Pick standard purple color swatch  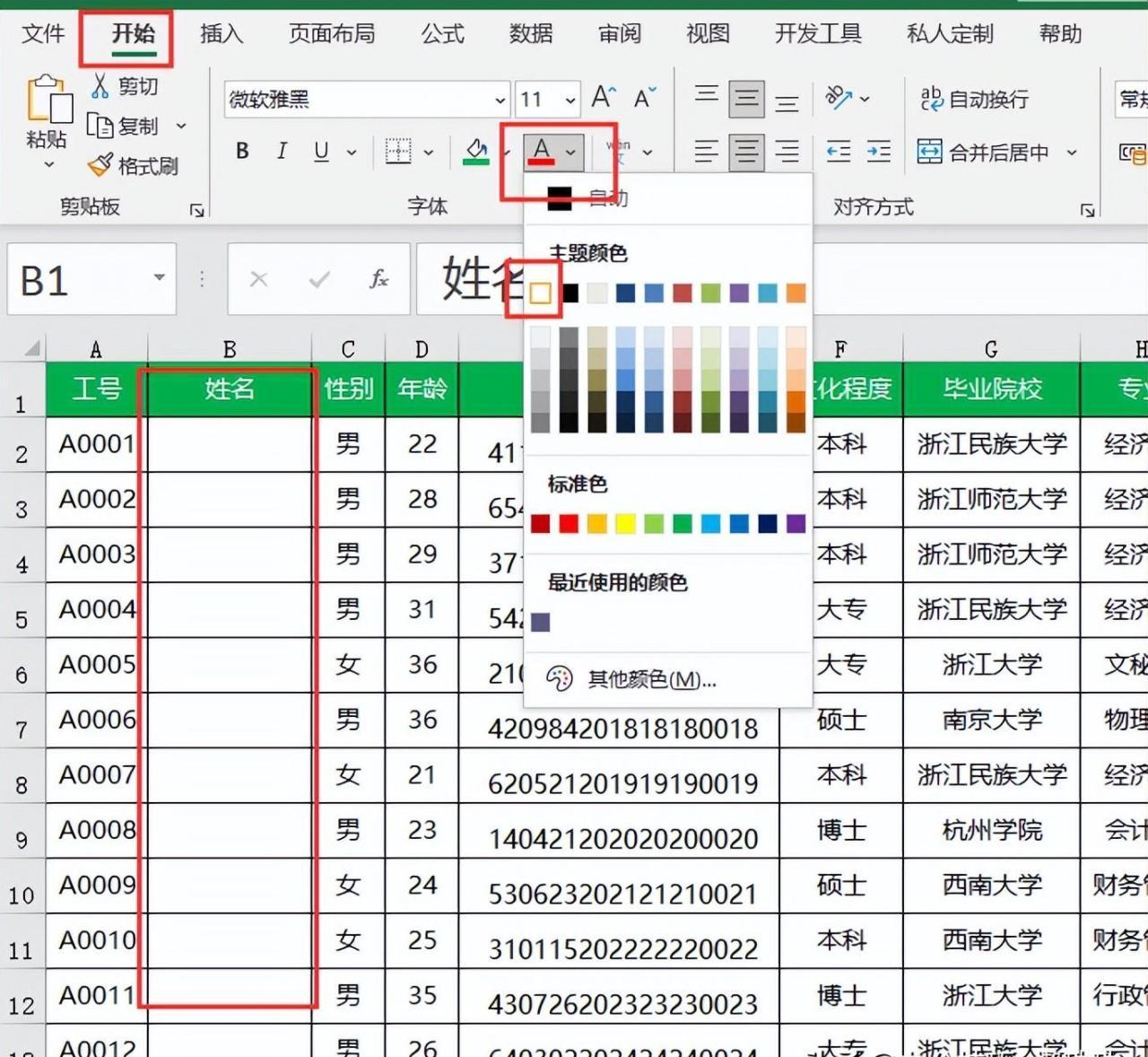pyautogui.click(x=796, y=523)
